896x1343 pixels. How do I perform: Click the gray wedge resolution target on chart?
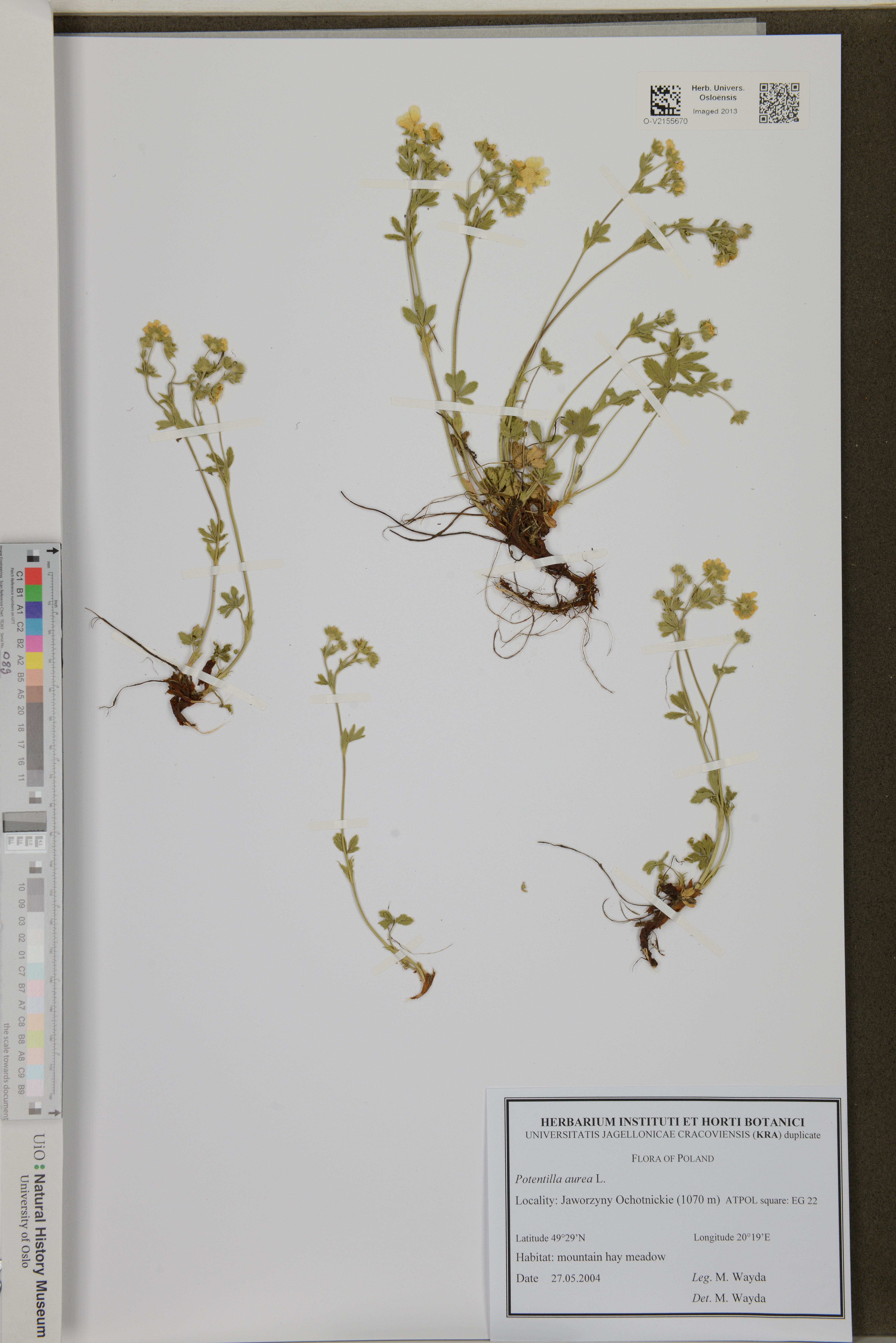(25, 822)
